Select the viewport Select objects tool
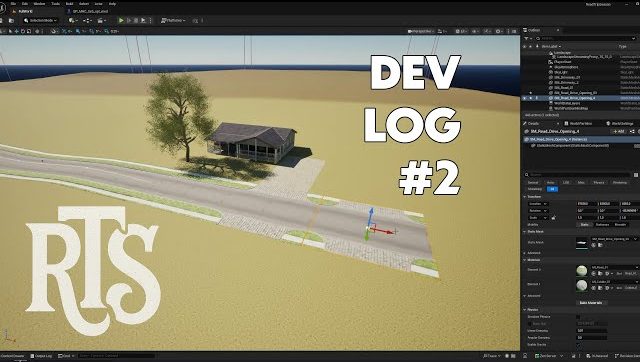 coord(10,31)
